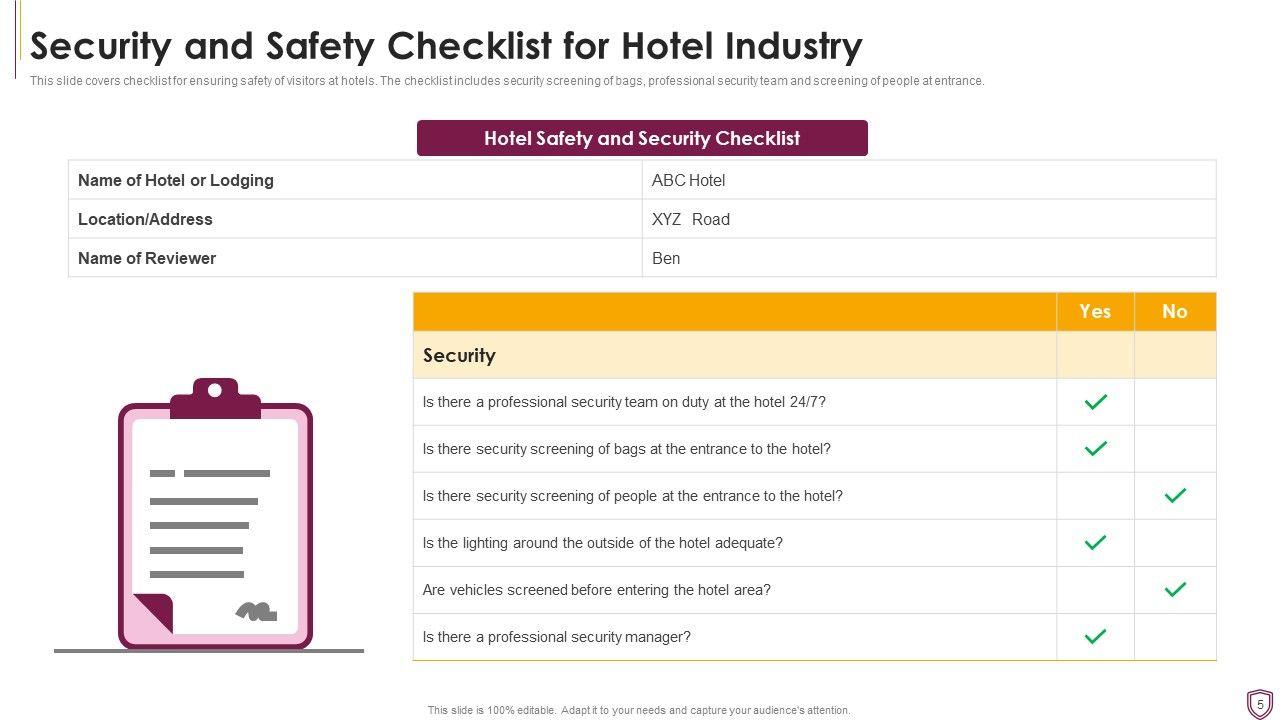Select the No checkmark for people screening
Viewport: 1280px width, 720px height.
coord(1175,496)
